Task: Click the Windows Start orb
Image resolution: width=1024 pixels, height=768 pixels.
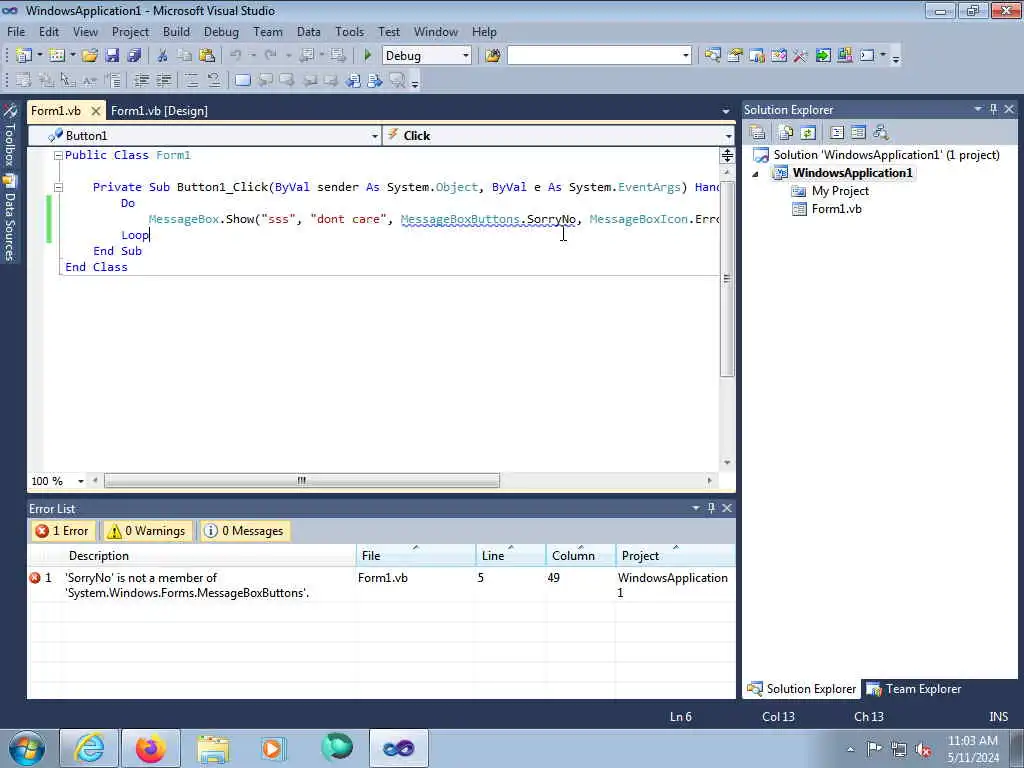Action: pos(27,748)
